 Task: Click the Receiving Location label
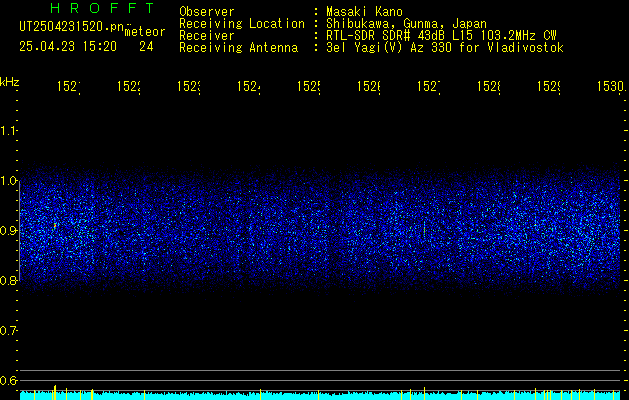pos(242,24)
